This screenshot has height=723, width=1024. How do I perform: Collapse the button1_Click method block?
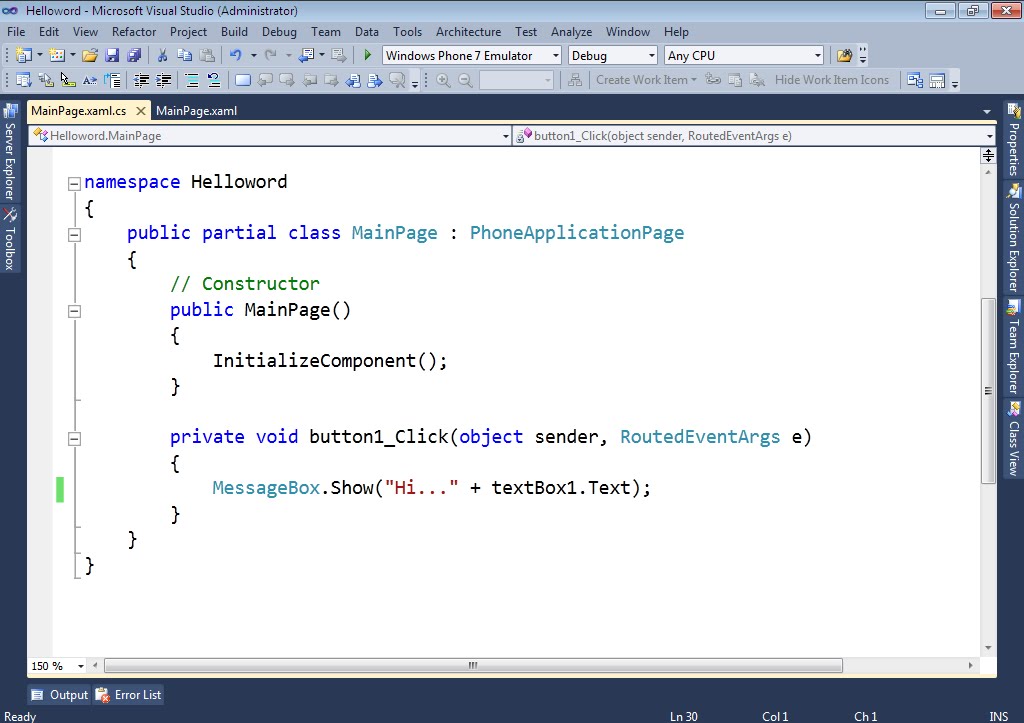[x=74, y=438]
